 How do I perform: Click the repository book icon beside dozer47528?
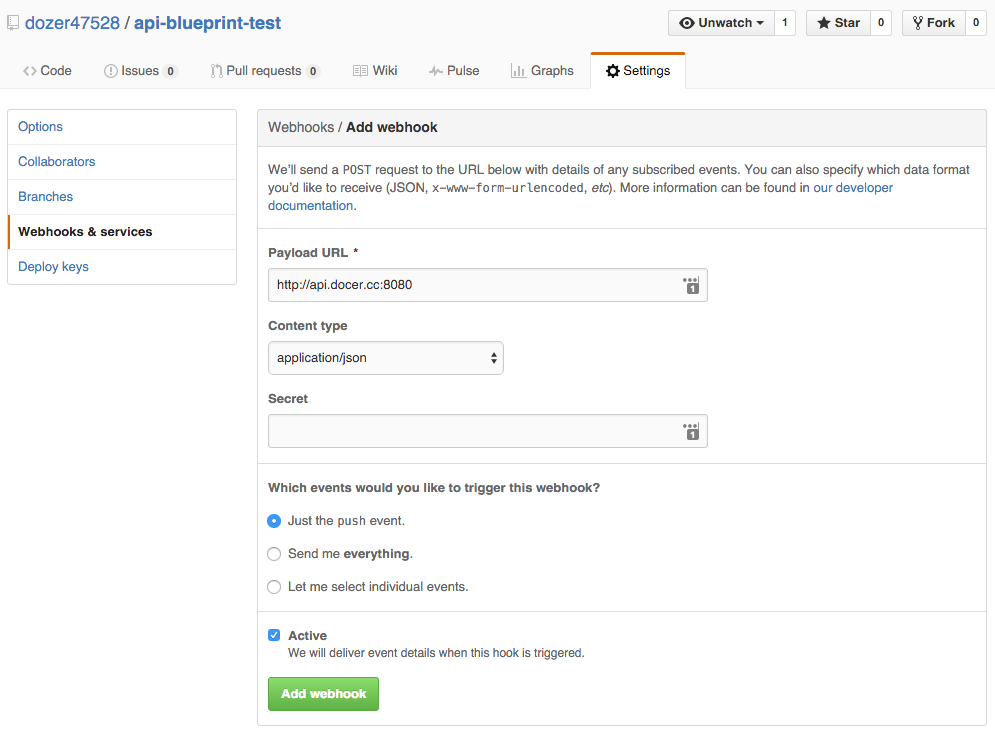click(13, 23)
